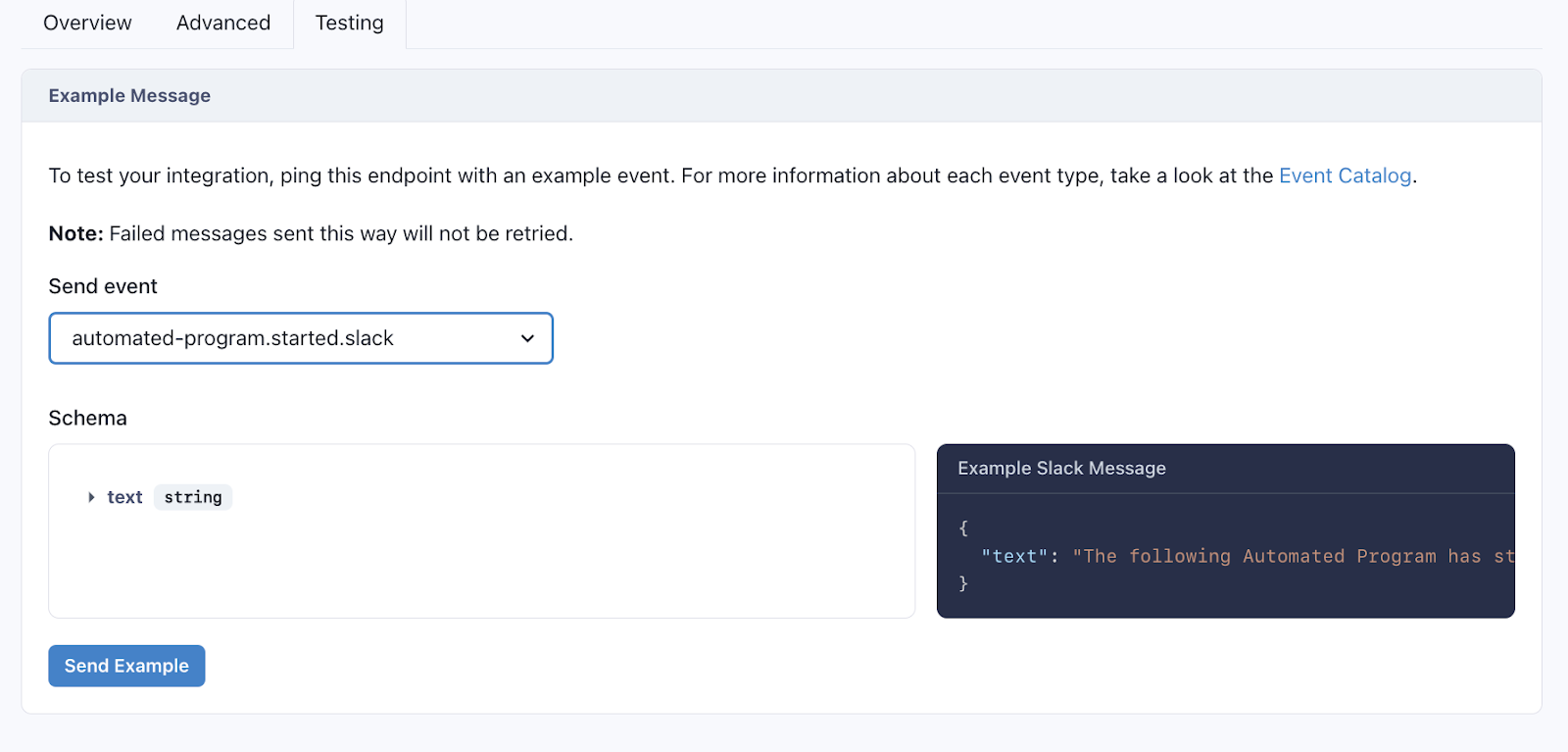This screenshot has width=1568, height=752.
Task: Click the text property name in Schema
Action: coord(124,497)
